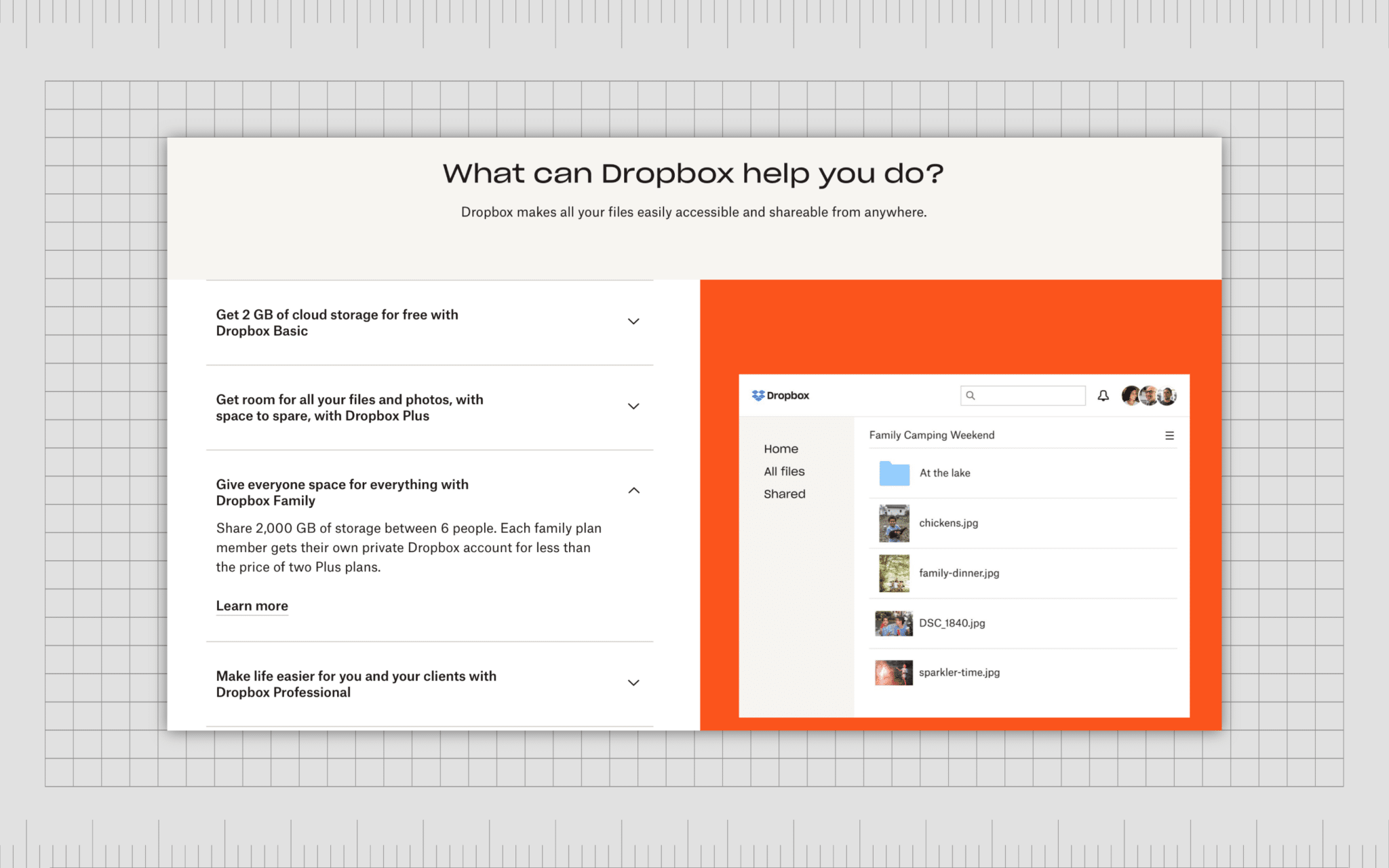
Task: Click the Get 2 GB of cloud storage heading
Action: [337, 323]
